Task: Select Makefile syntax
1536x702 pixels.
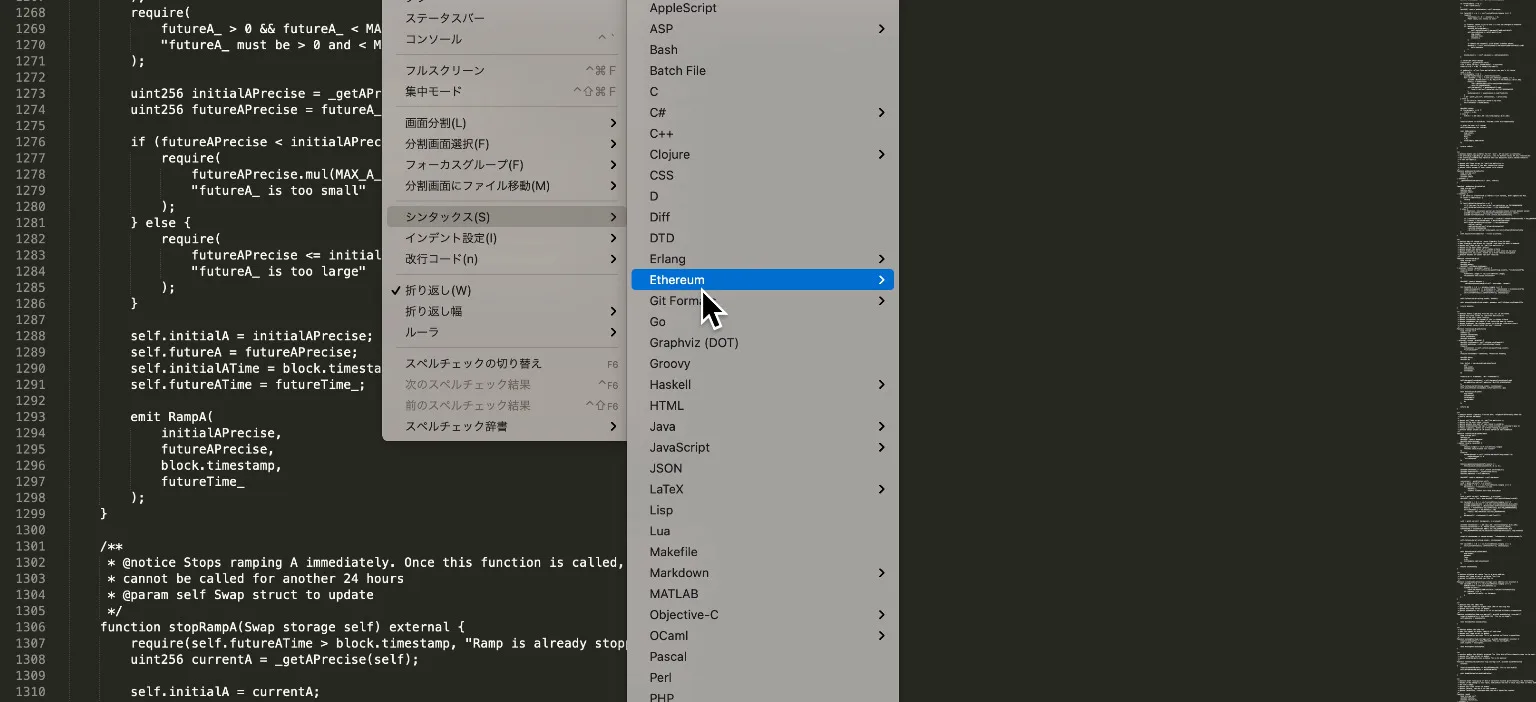Action: click(763, 552)
